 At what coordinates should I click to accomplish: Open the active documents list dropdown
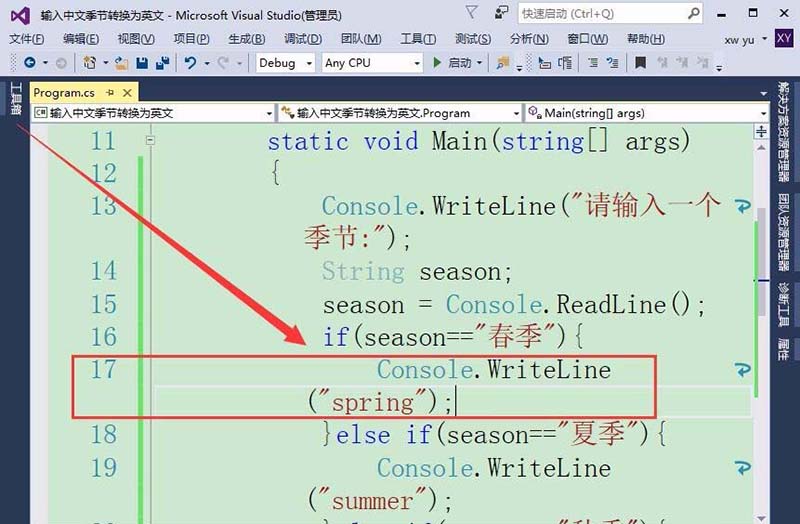(x=763, y=94)
